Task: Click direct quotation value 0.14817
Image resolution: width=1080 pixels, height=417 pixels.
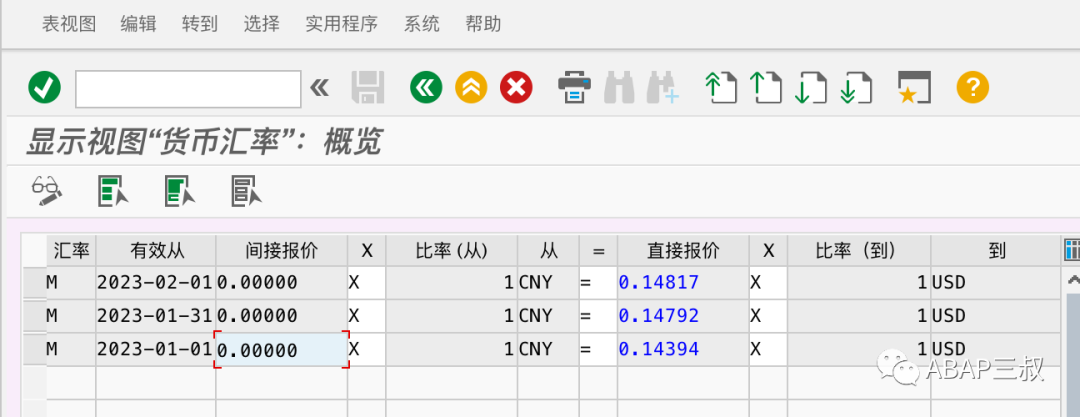Action: (x=683, y=283)
